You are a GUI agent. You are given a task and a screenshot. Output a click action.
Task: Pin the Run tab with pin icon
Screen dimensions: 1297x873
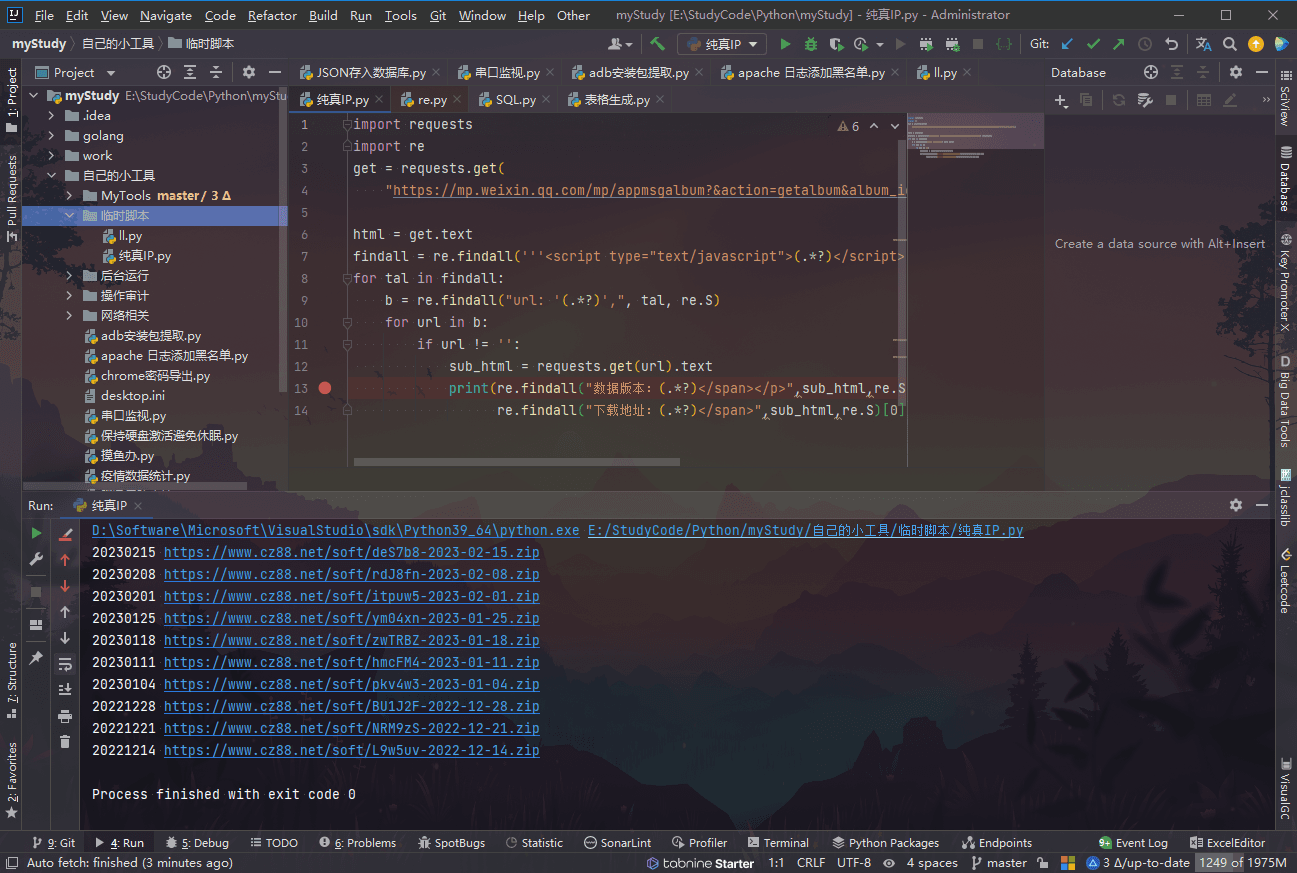click(36, 657)
